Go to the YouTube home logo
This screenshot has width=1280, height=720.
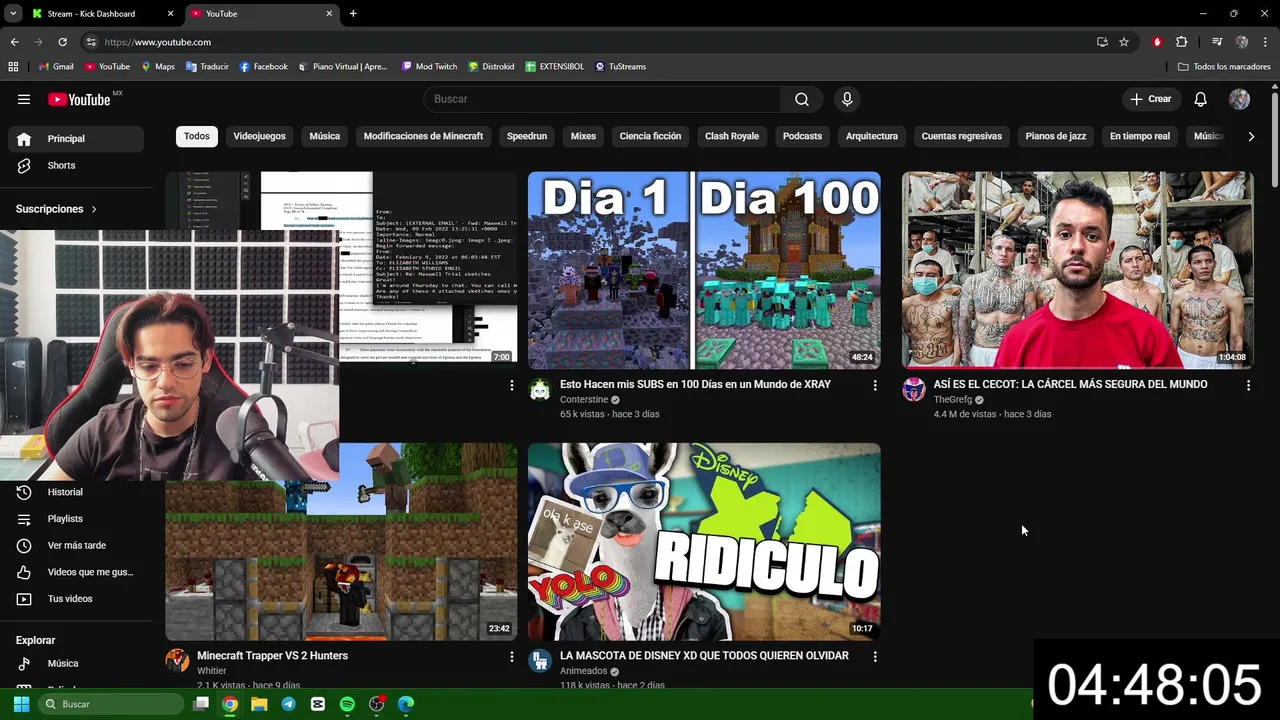(x=79, y=99)
